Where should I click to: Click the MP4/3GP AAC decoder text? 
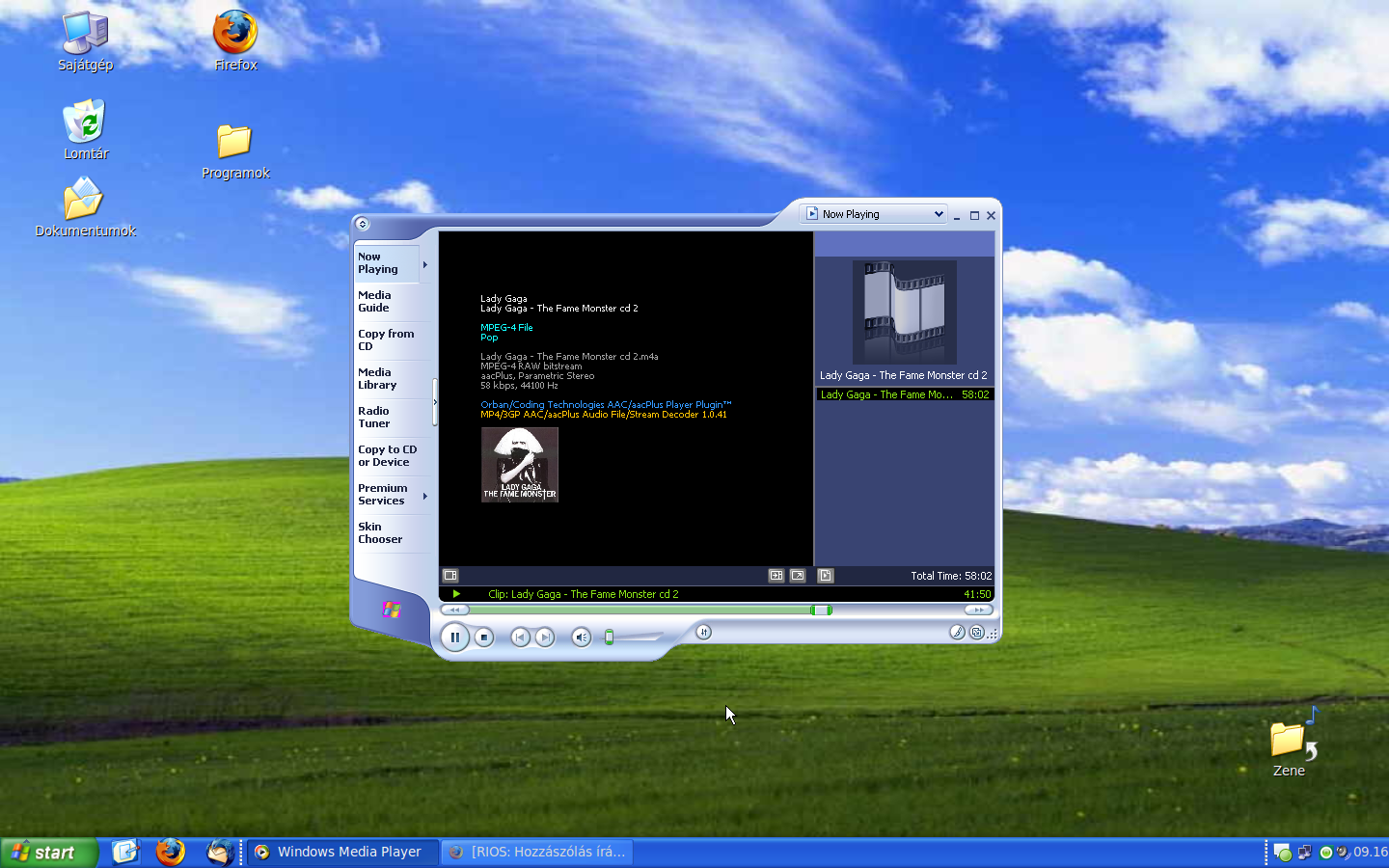[604, 415]
